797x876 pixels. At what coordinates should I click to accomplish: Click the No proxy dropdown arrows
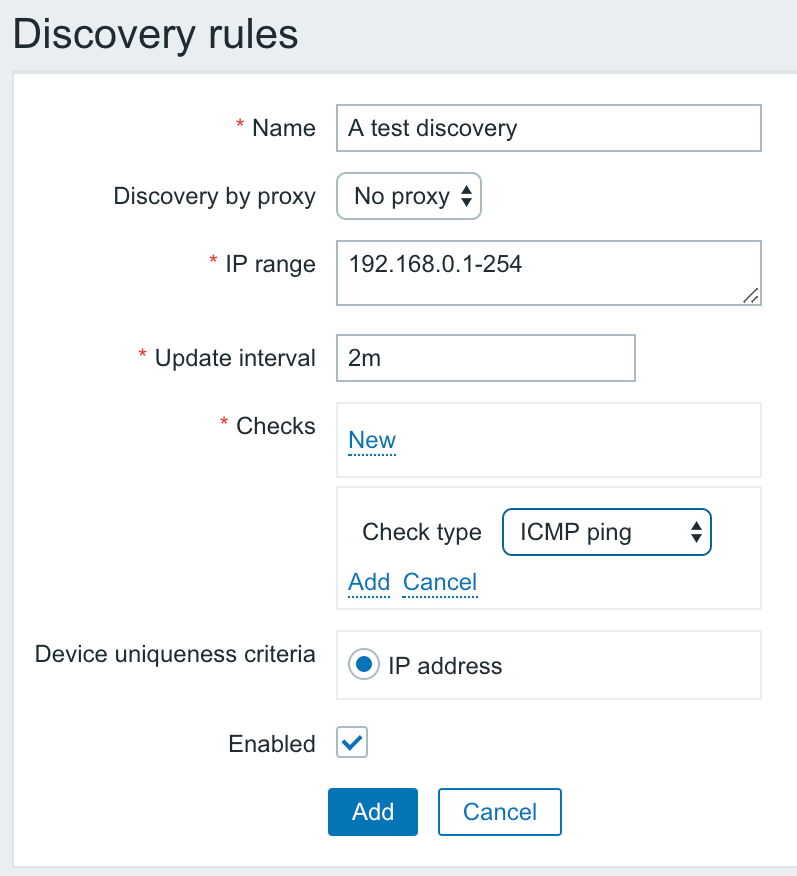[466, 196]
